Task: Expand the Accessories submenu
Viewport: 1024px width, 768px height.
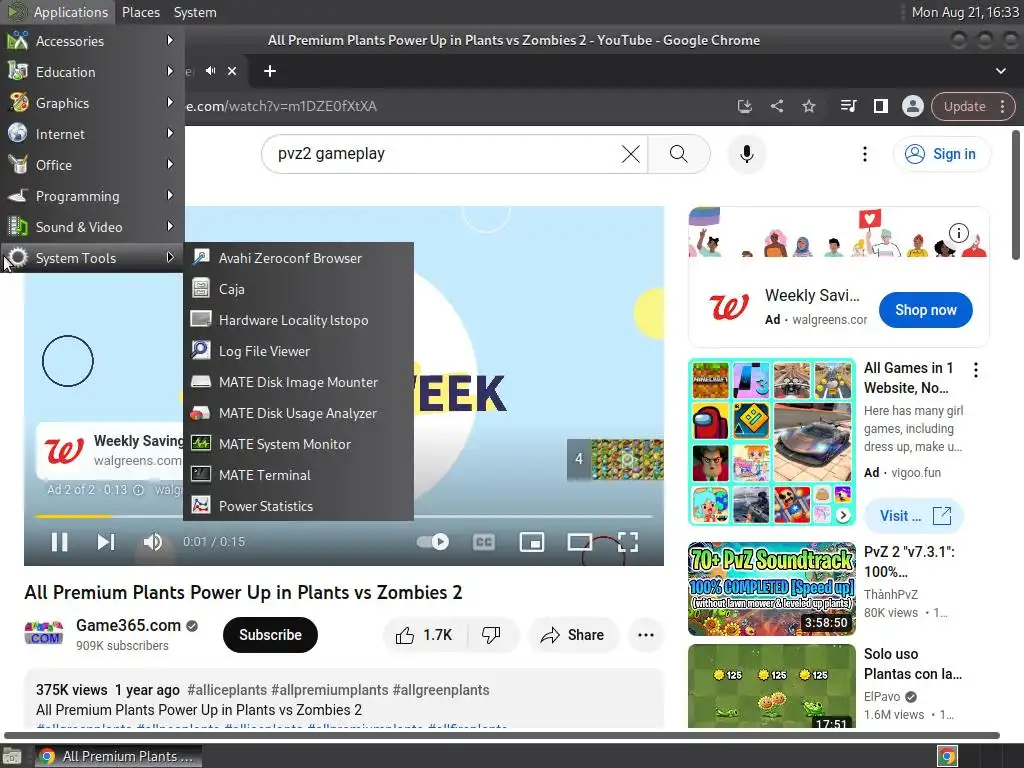Action: [x=92, y=41]
